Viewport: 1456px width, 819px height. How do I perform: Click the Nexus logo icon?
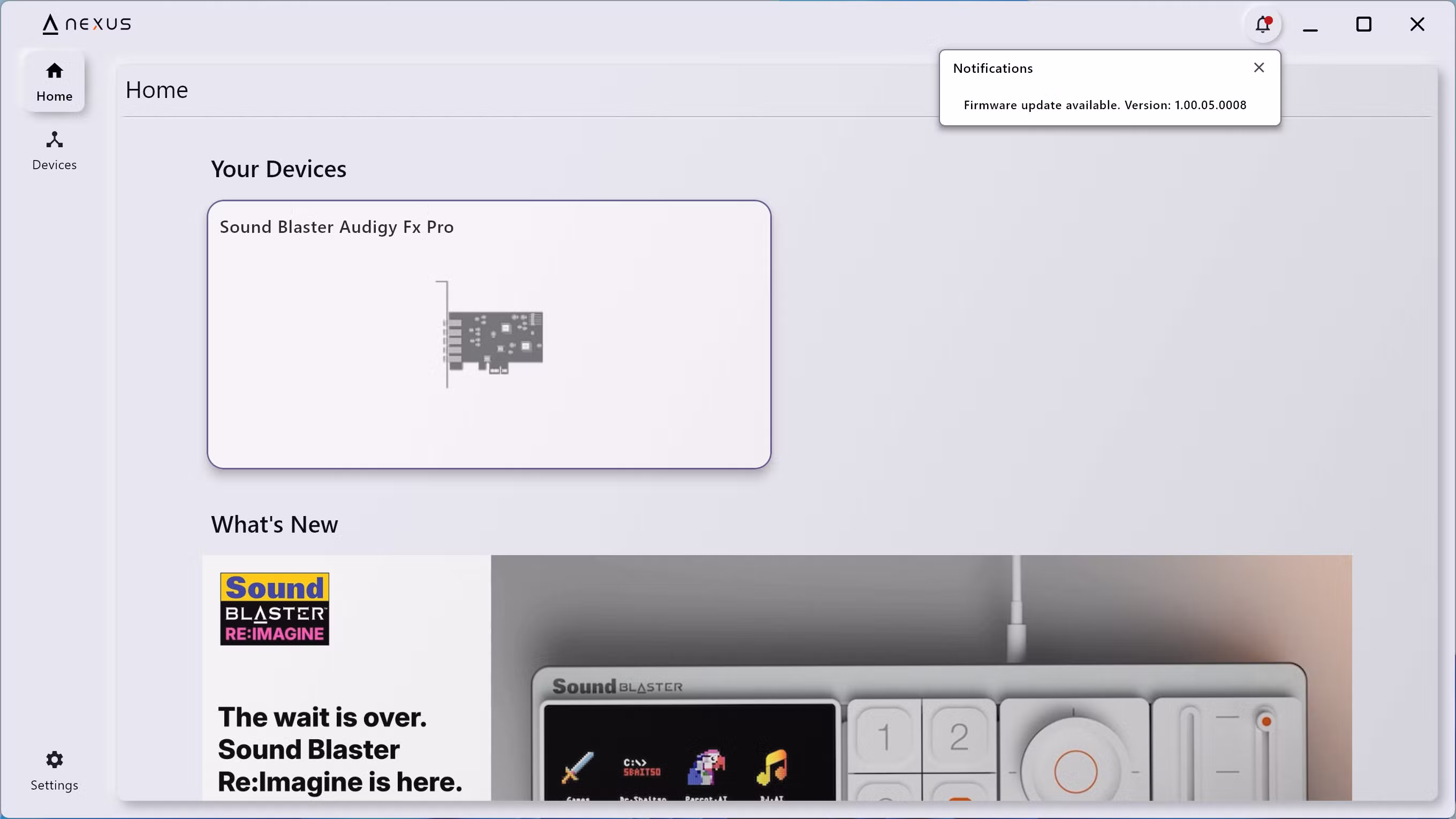[50, 24]
